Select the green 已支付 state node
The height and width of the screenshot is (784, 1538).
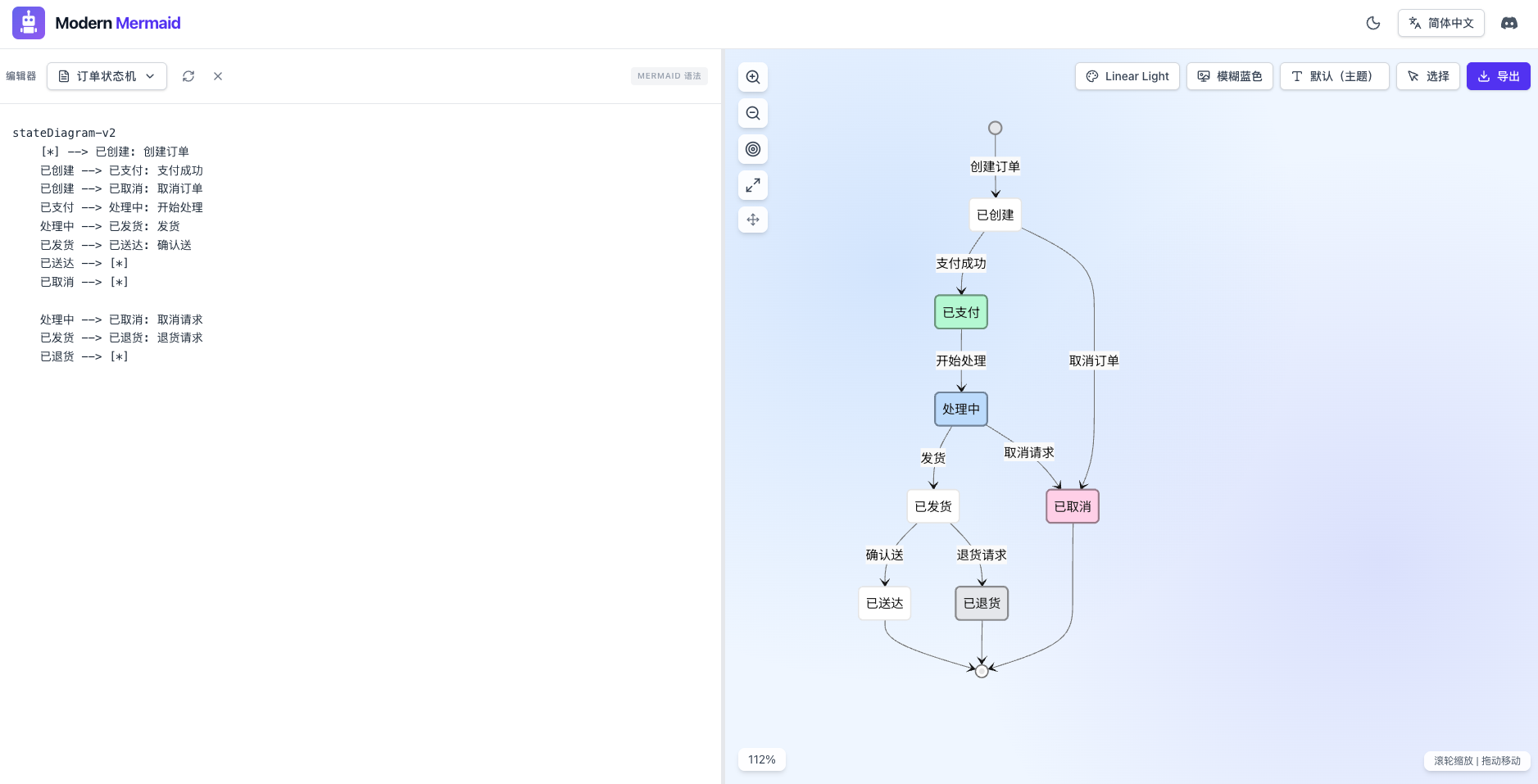click(x=960, y=312)
